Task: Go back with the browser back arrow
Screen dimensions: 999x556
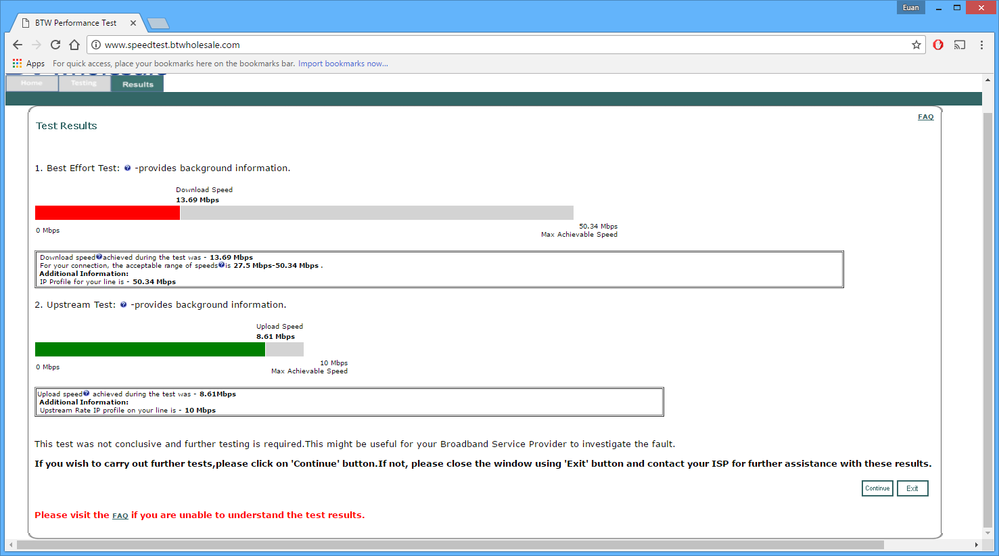Action: point(17,45)
